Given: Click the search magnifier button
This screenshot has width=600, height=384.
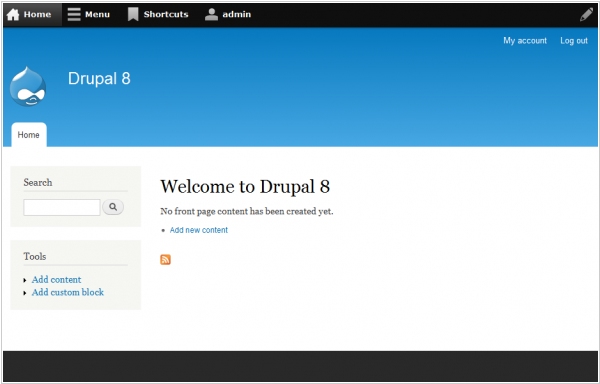Looking at the screenshot, I should [x=113, y=207].
